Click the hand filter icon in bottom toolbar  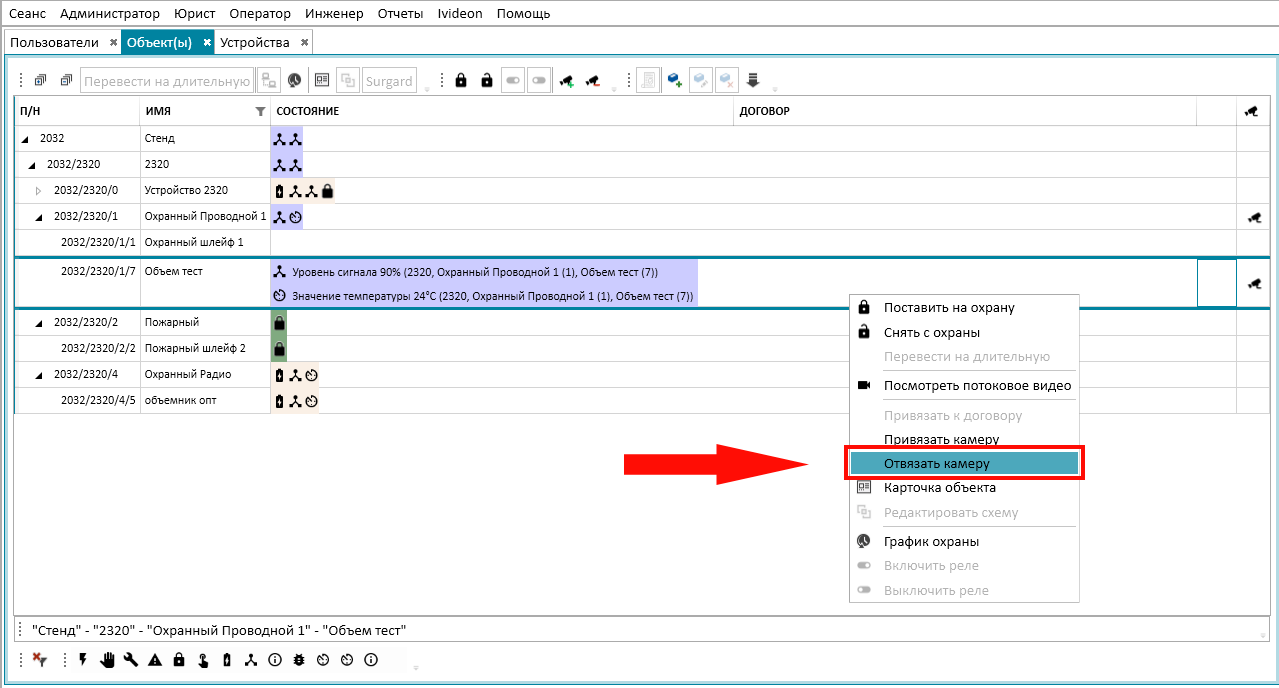(x=107, y=660)
